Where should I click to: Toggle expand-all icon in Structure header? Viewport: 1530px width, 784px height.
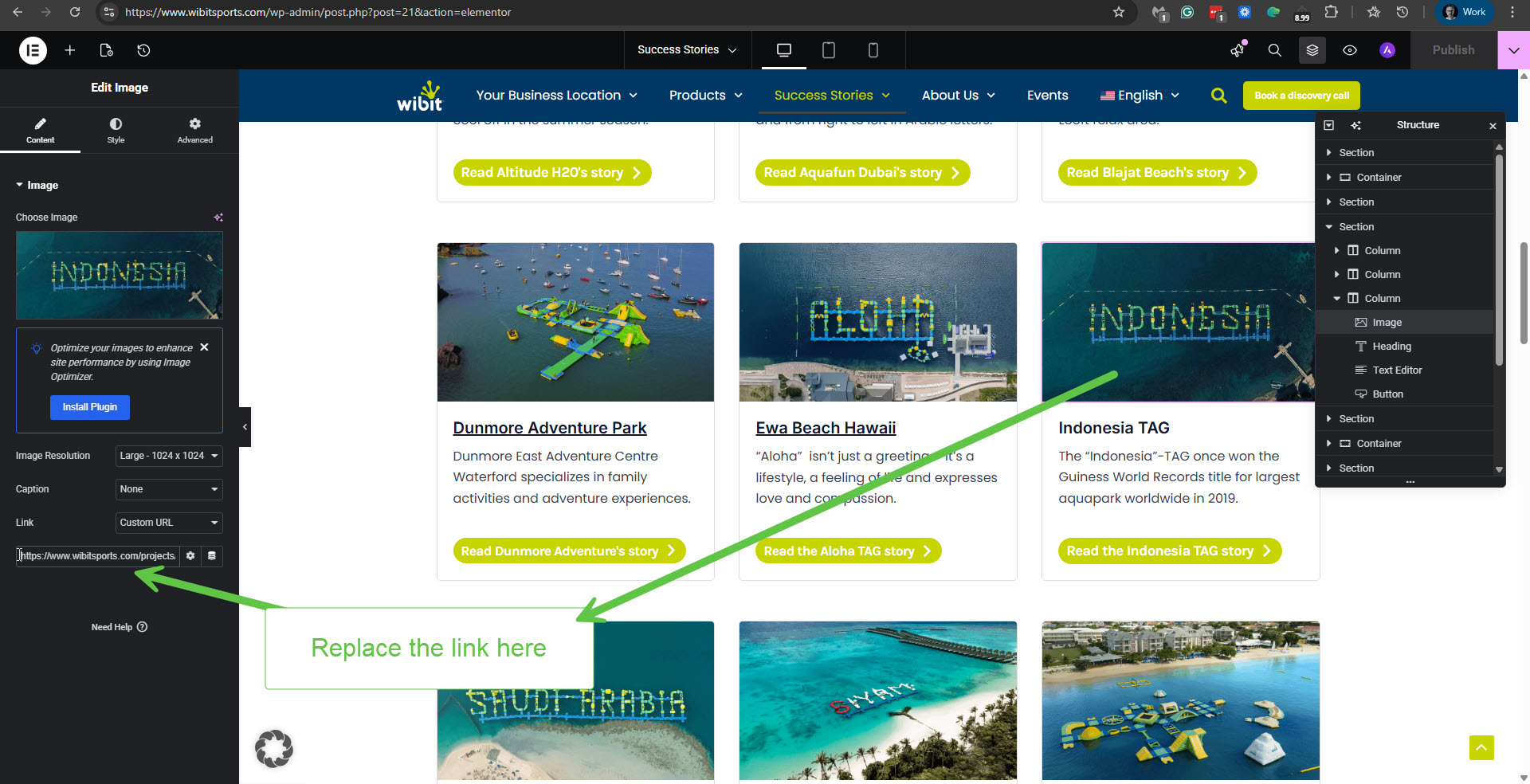click(x=1328, y=125)
